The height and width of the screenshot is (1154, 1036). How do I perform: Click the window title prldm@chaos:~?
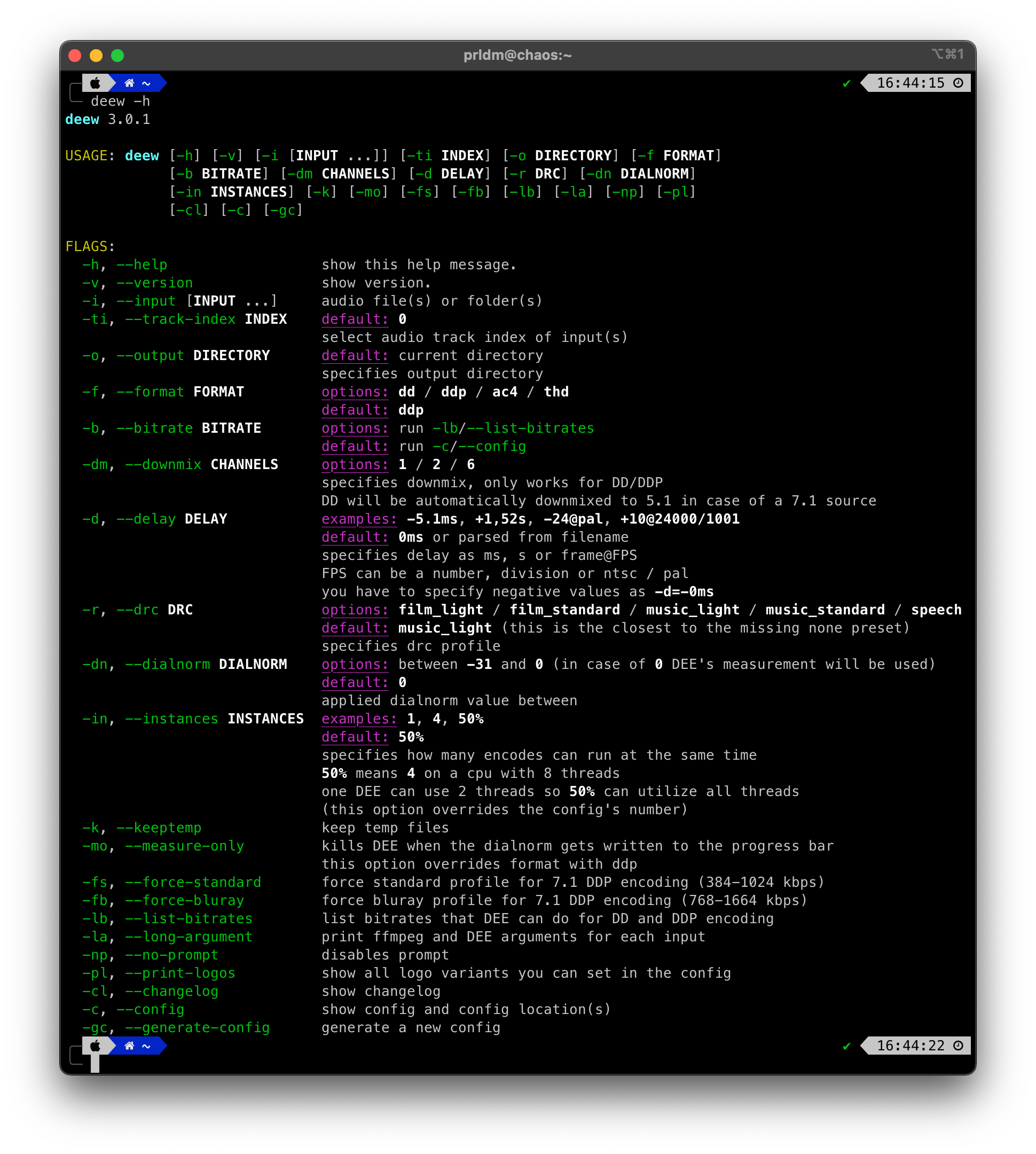pos(517,55)
